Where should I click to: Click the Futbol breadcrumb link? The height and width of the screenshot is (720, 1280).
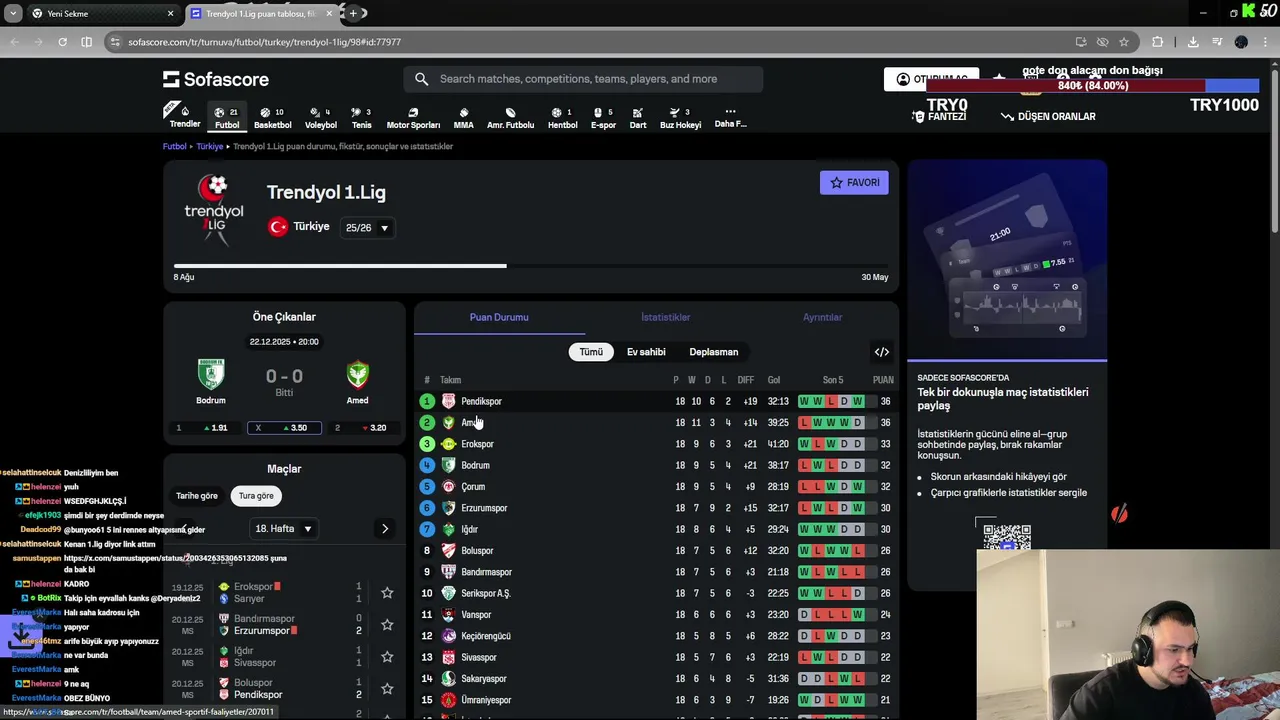tap(175, 146)
